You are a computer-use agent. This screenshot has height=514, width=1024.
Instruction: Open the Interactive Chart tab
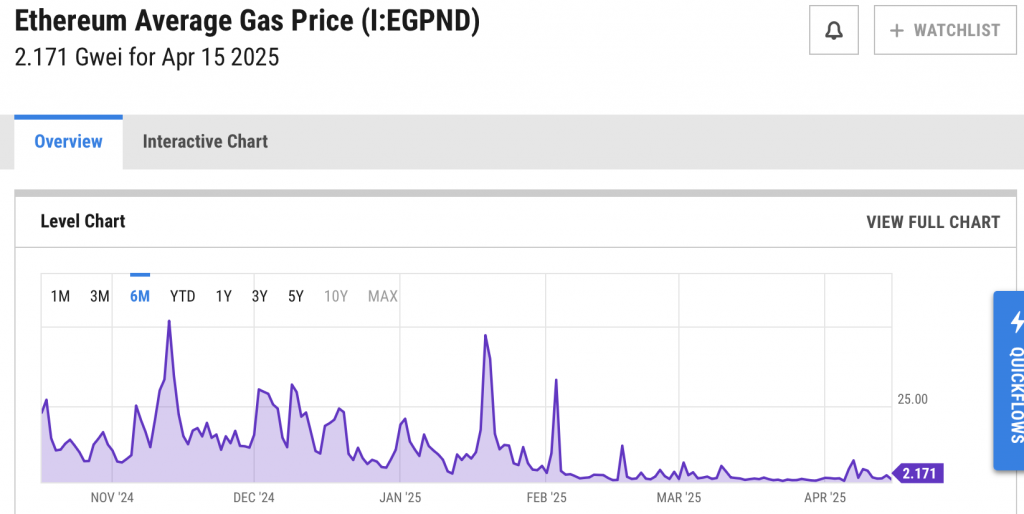pos(205,142)
